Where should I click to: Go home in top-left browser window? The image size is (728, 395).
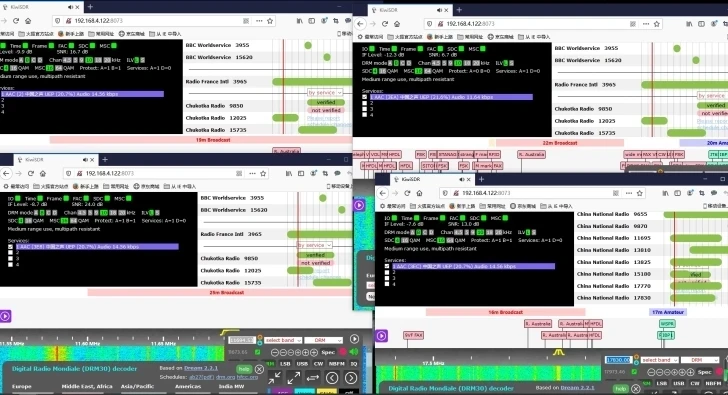pyautogui.click(x=28, y=21)
